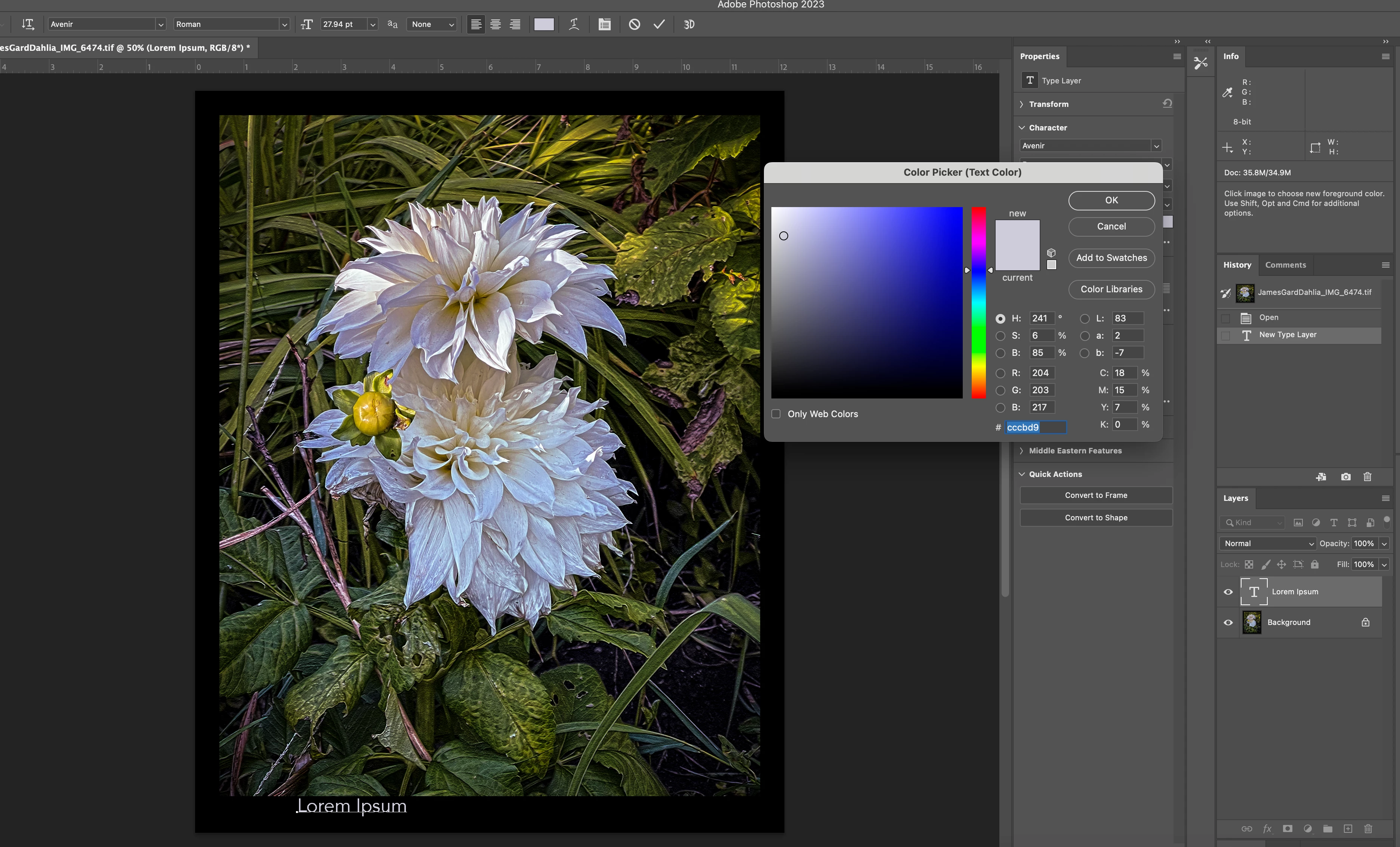Switch to the Comments tab
The height and width of the screenshot is (847, 1400).
pos(1285,265)
